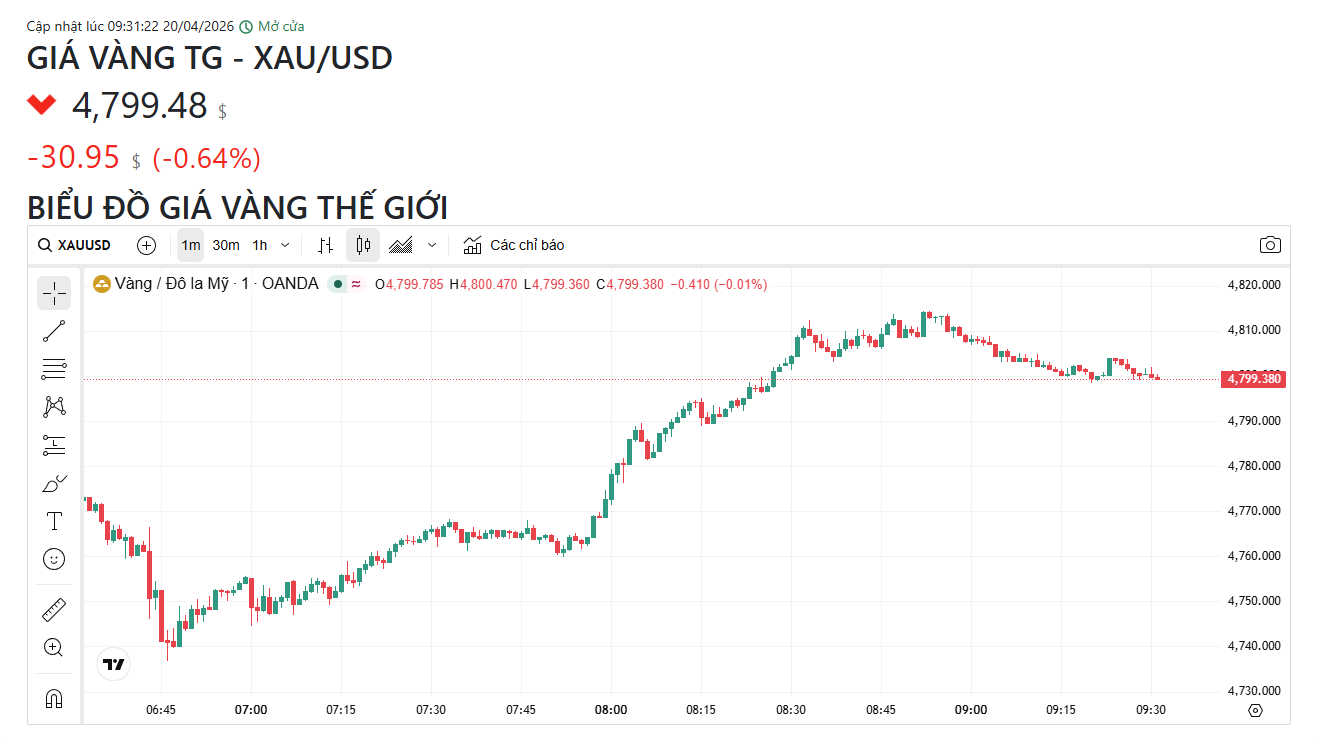Expand the time interval dropdown chevron

pyautogui.click(x=285, y=245)
